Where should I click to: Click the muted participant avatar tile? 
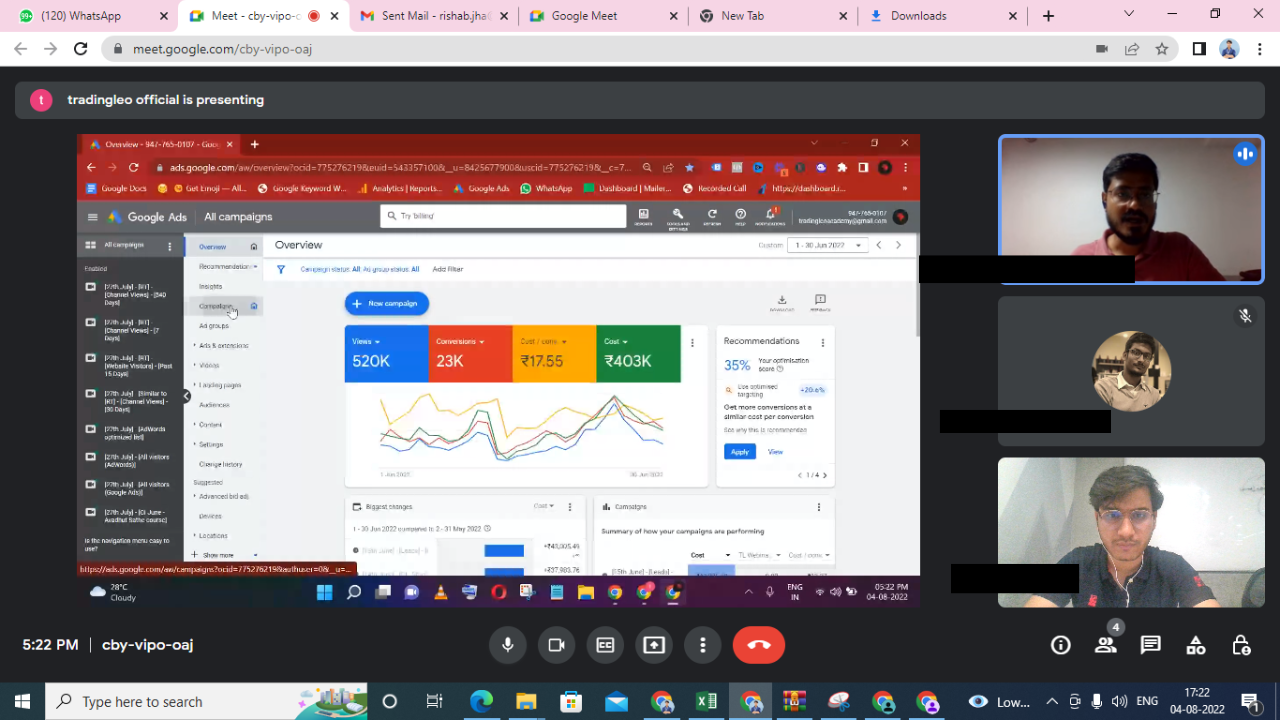tap(1131, 371)
